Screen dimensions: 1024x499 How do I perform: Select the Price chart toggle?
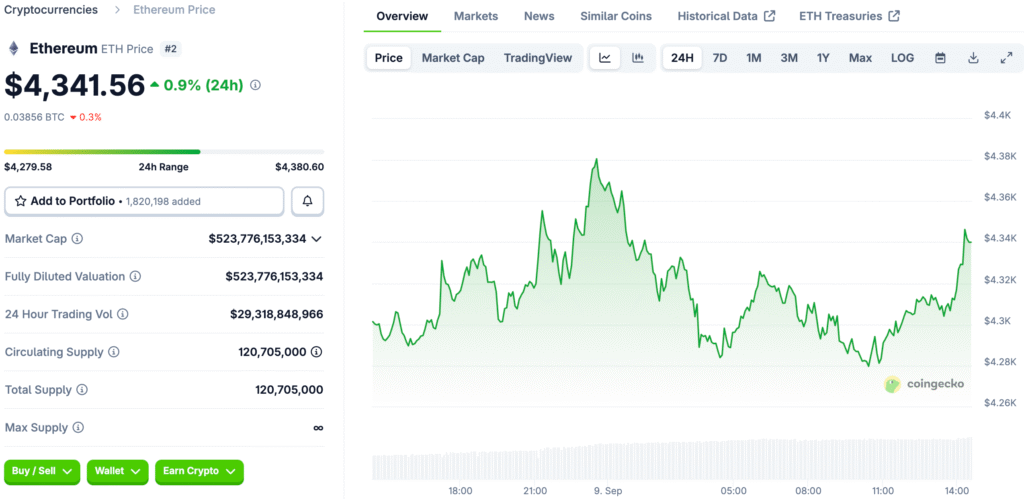click(389, 58)
